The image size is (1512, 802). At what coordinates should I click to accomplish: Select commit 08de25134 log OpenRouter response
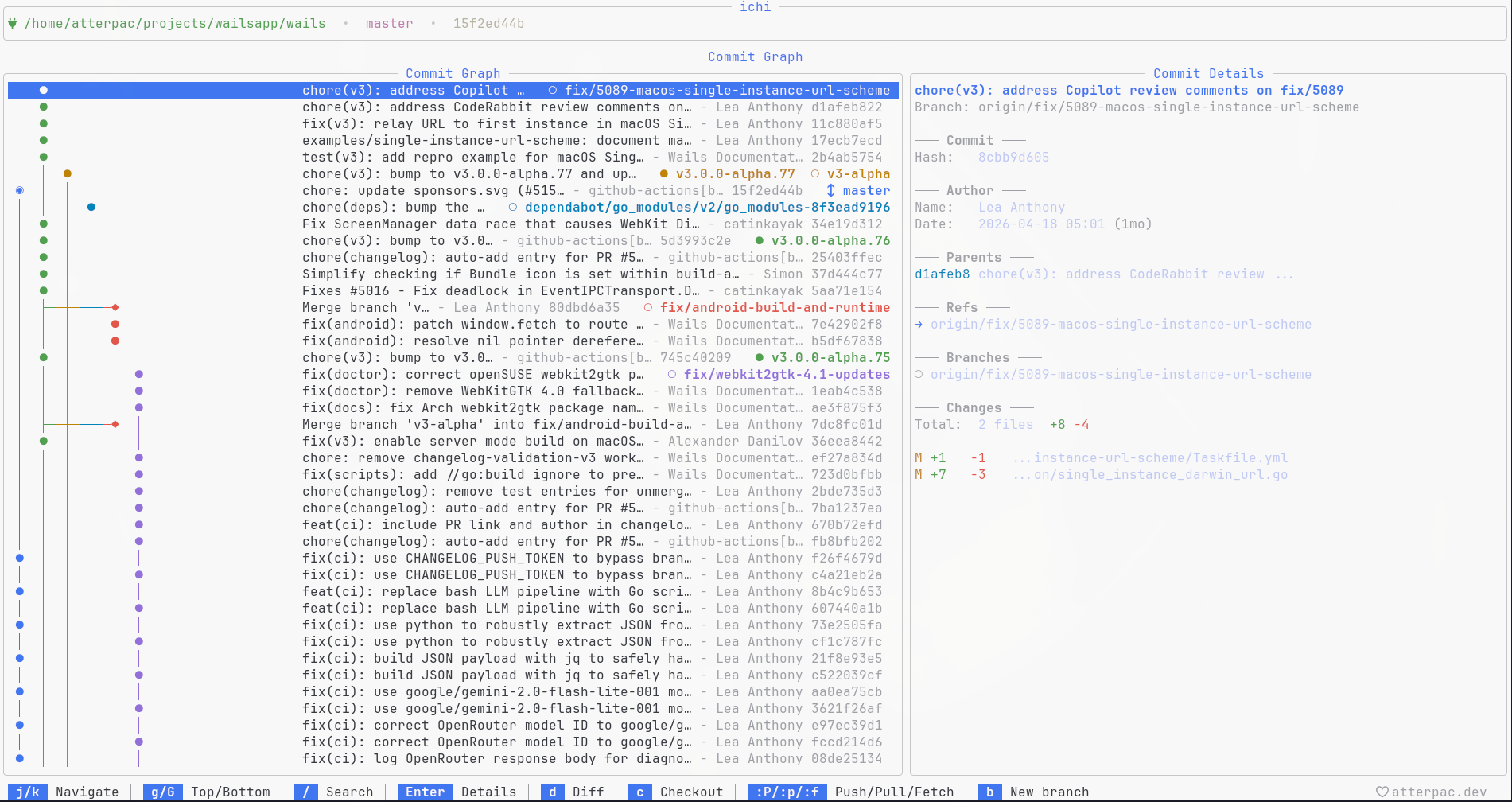[x=453, y=759]
